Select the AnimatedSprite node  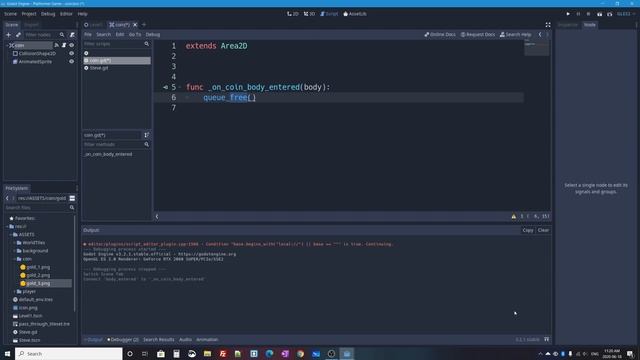point(35,62)
